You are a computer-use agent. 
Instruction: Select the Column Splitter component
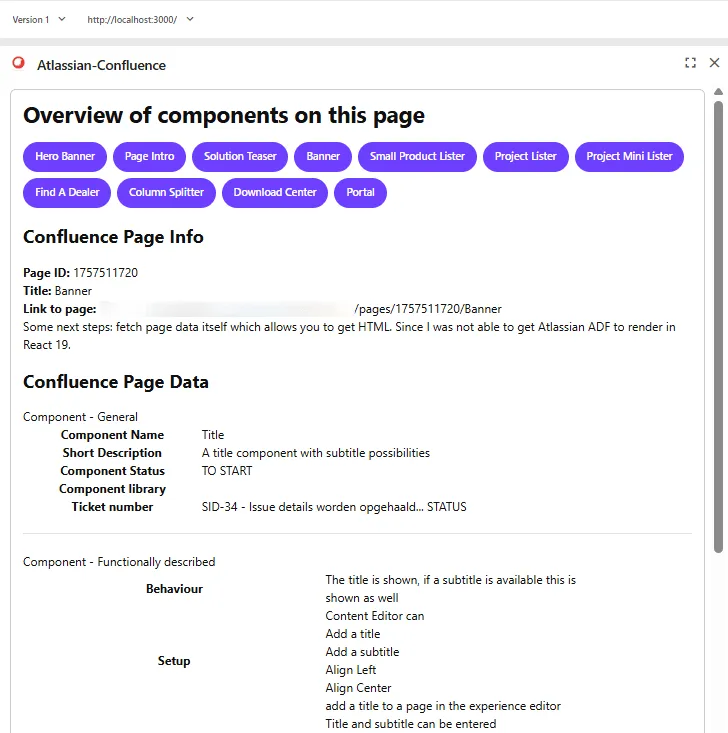point(166,193)
